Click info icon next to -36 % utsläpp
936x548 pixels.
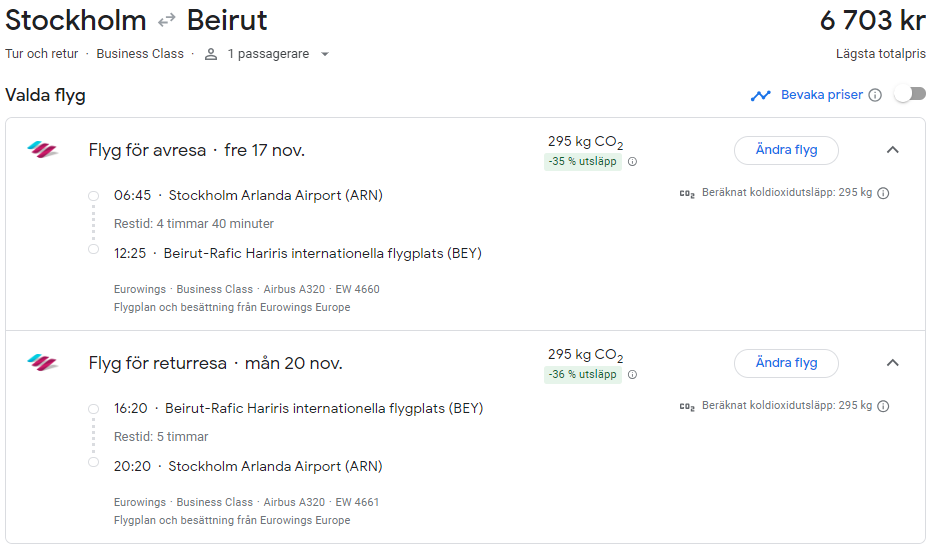tap(632, 375)
